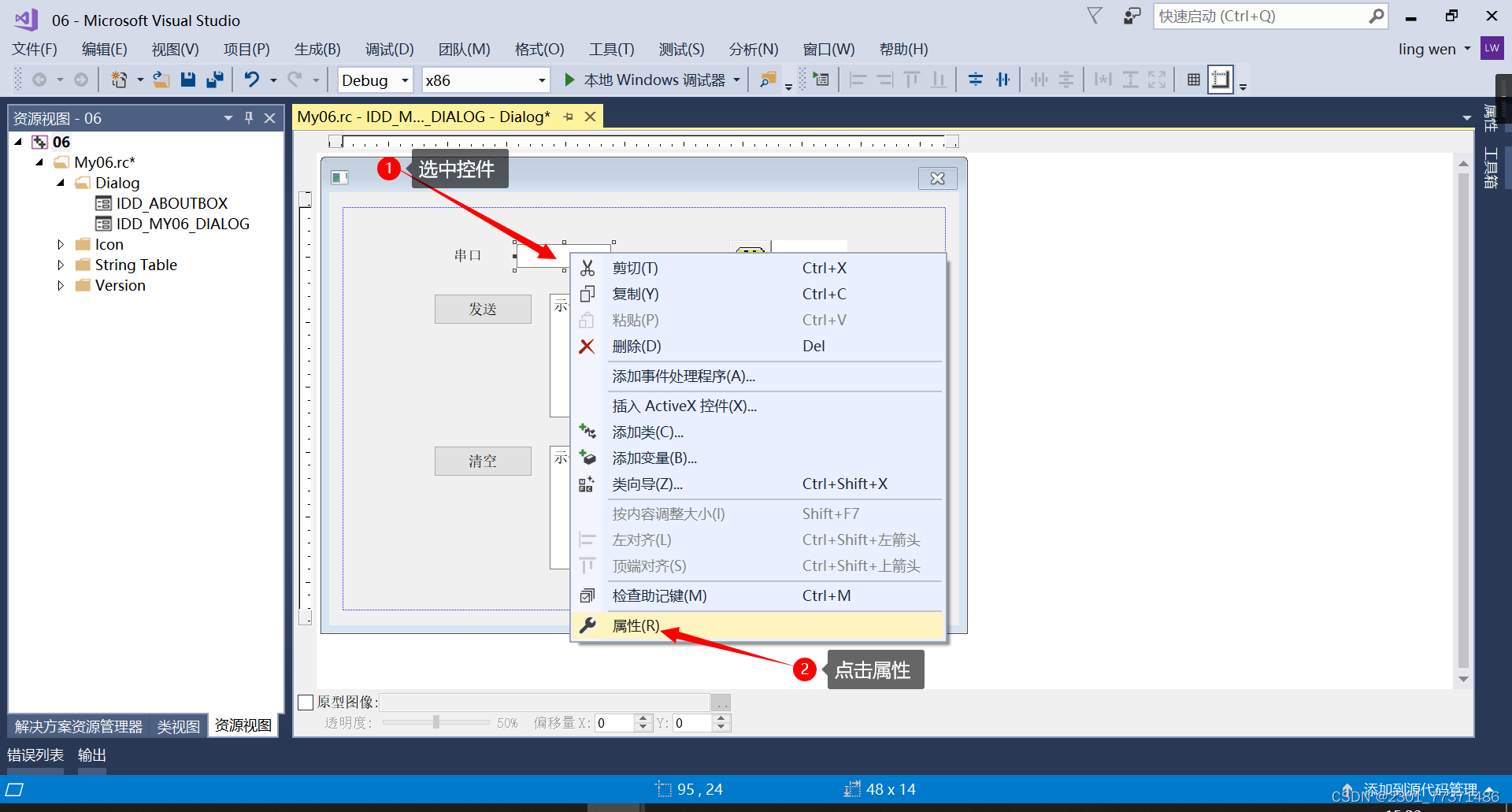Switch to the 类视图 tab at panel bottom
Image resolution: width=1512 pixels, height=812 pixels.
(177, 725)
